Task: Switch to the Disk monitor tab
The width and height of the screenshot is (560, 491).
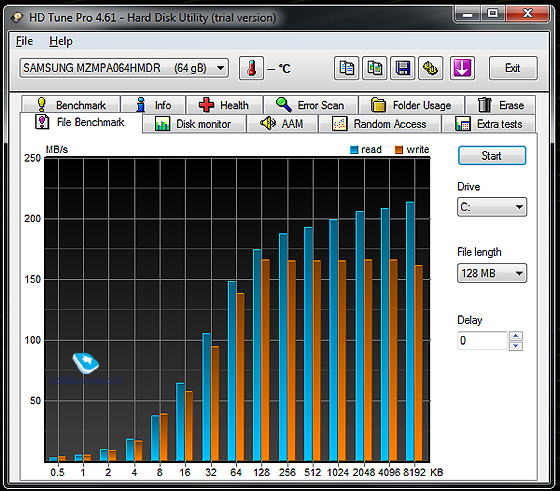Action: tap(194, 124)
